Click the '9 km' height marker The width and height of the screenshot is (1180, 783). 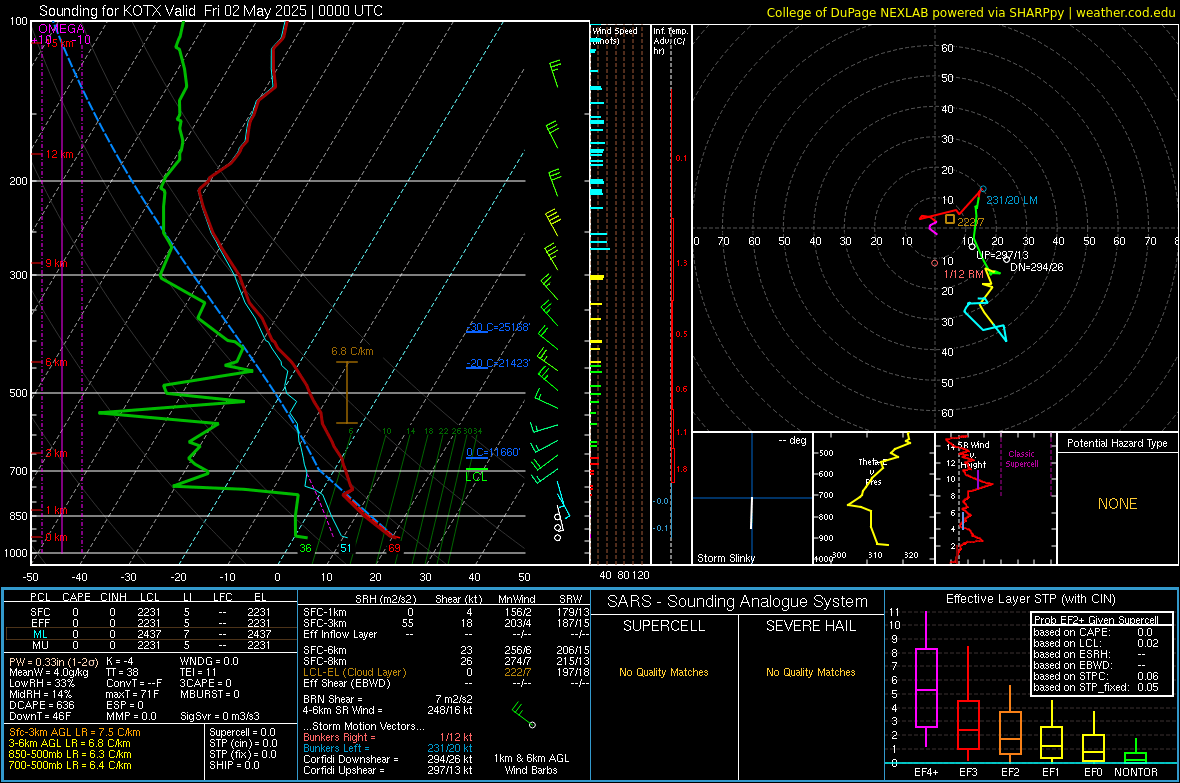(56, 264)
